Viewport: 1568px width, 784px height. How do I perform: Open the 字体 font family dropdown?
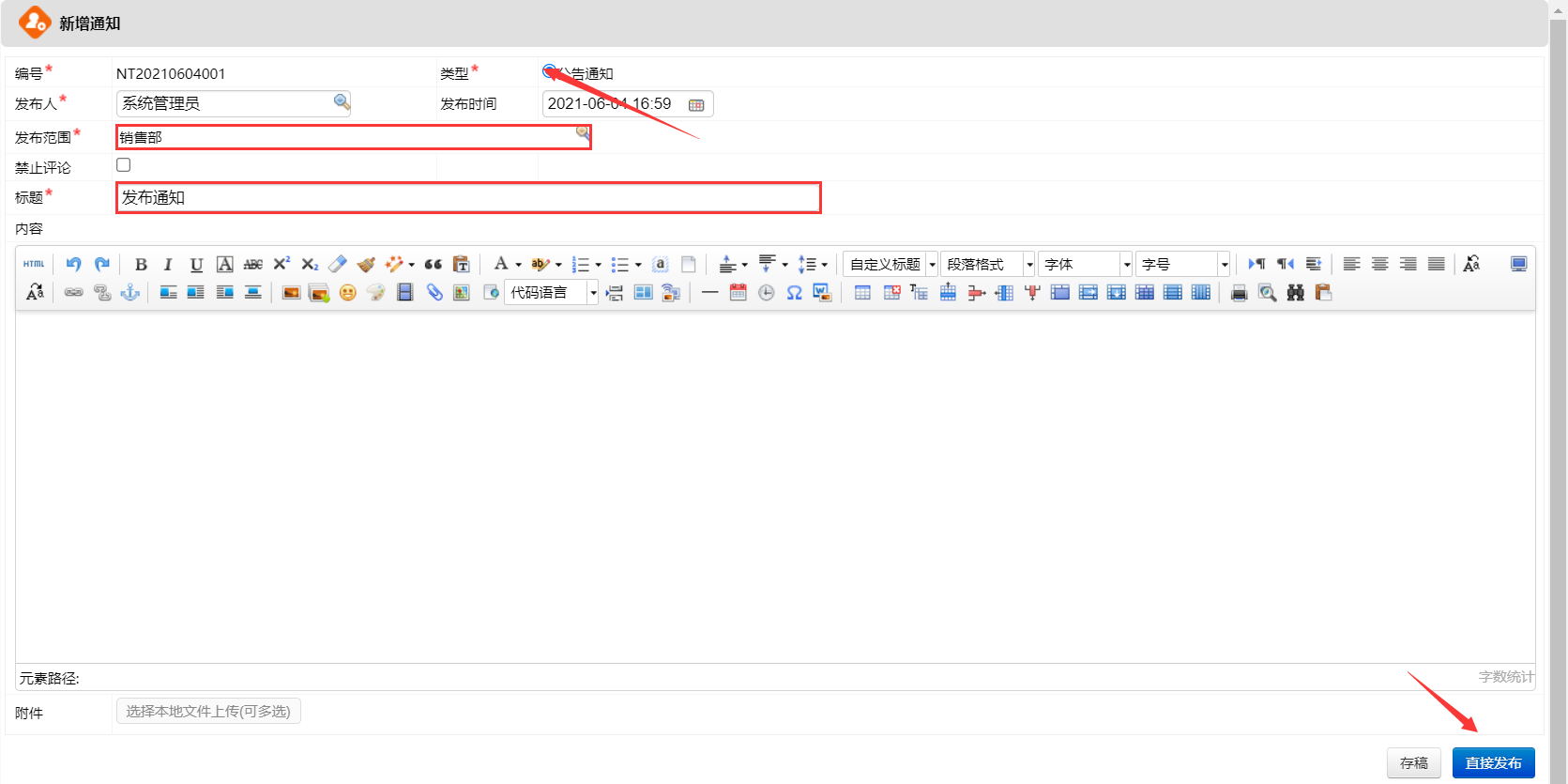click(1085, 264)
